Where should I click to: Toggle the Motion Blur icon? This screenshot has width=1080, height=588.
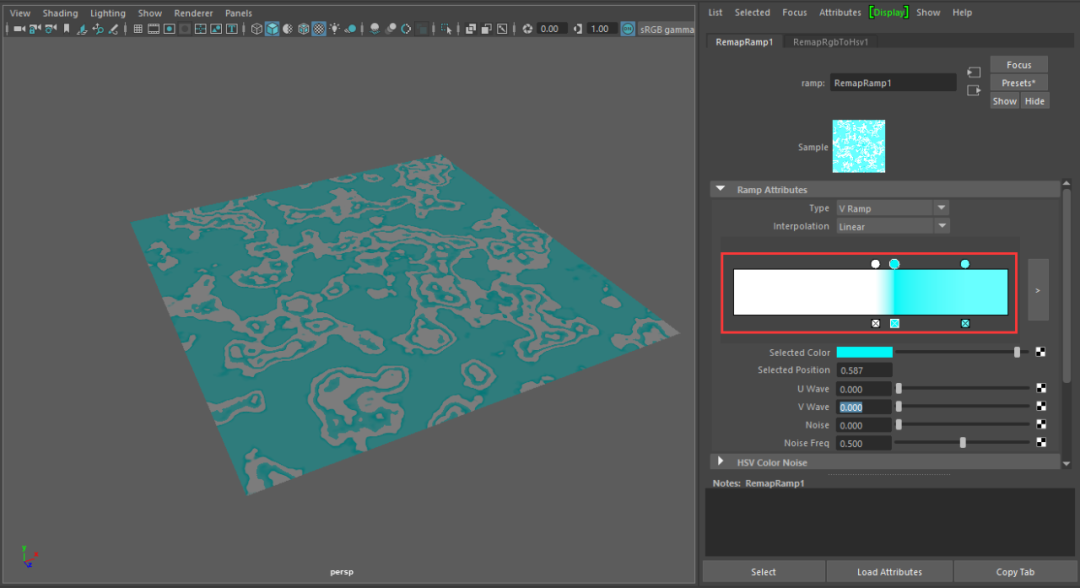tap(391, 29)
